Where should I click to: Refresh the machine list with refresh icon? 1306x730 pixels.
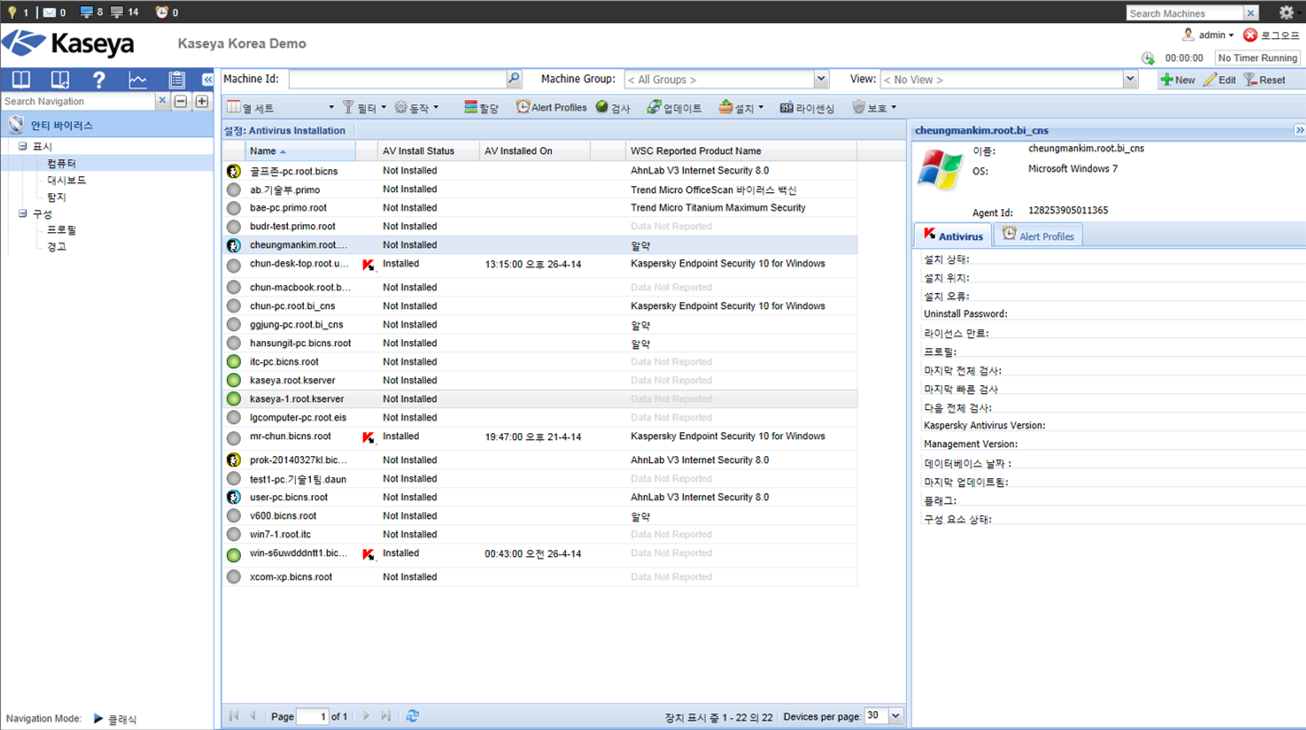(x=412, y=716)
